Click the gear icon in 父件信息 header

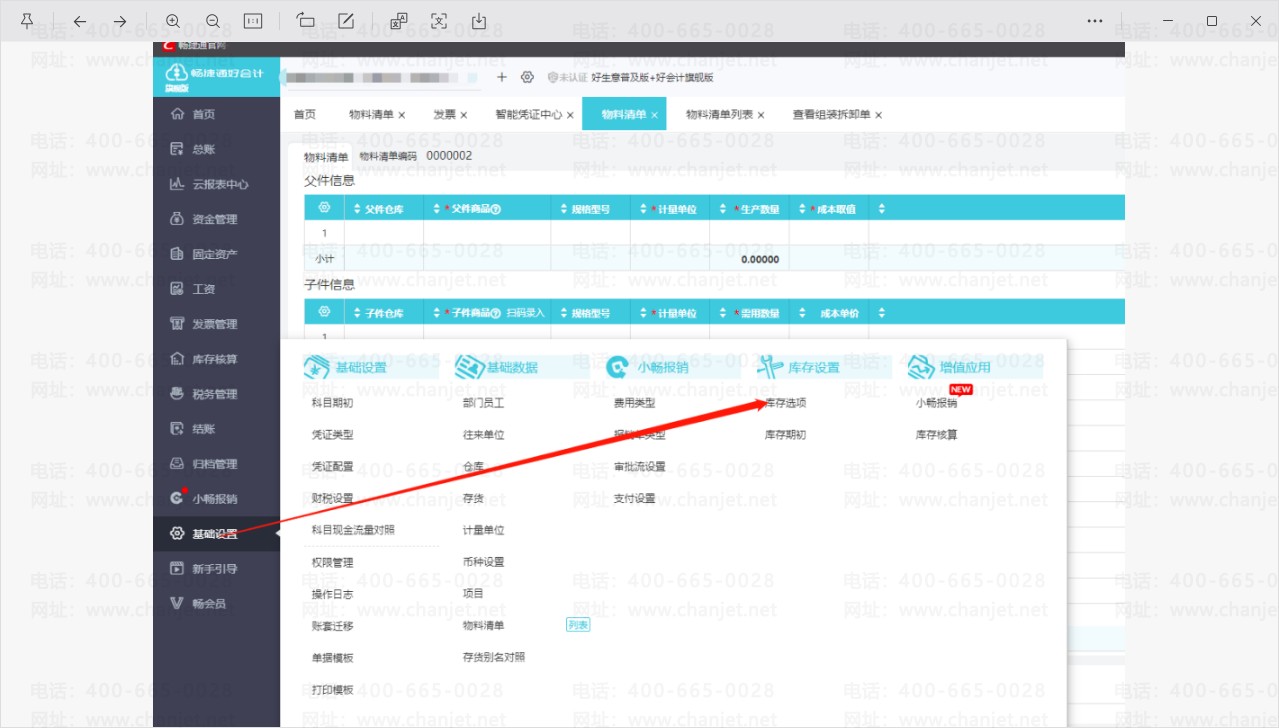pos(324,208)
